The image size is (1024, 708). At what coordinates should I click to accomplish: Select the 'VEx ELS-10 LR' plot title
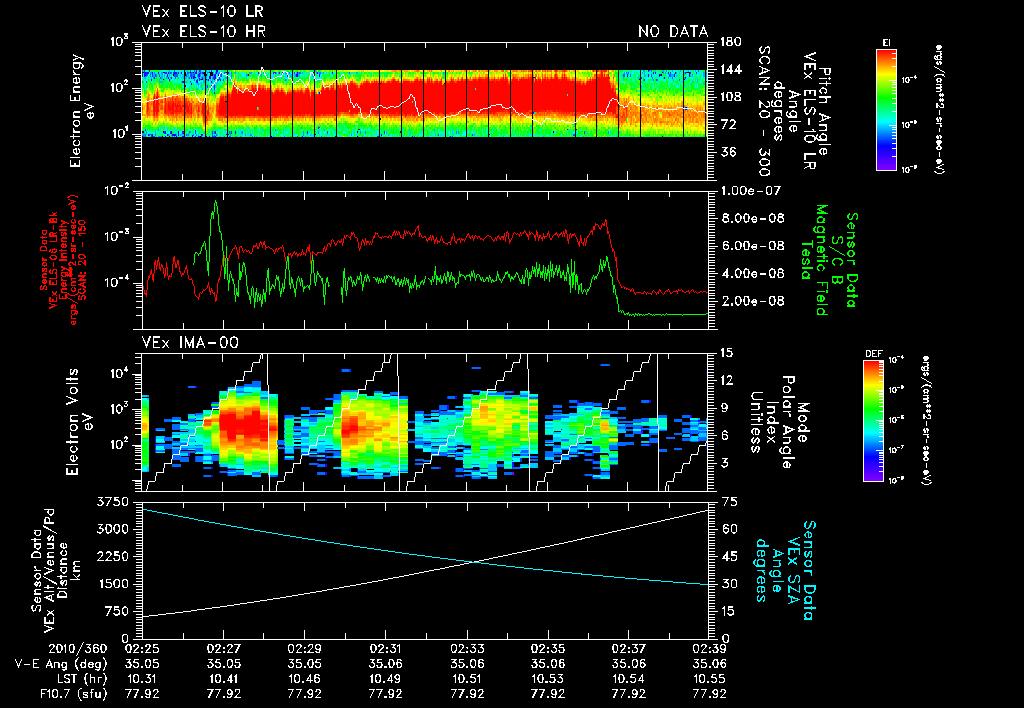click(203, 11)
